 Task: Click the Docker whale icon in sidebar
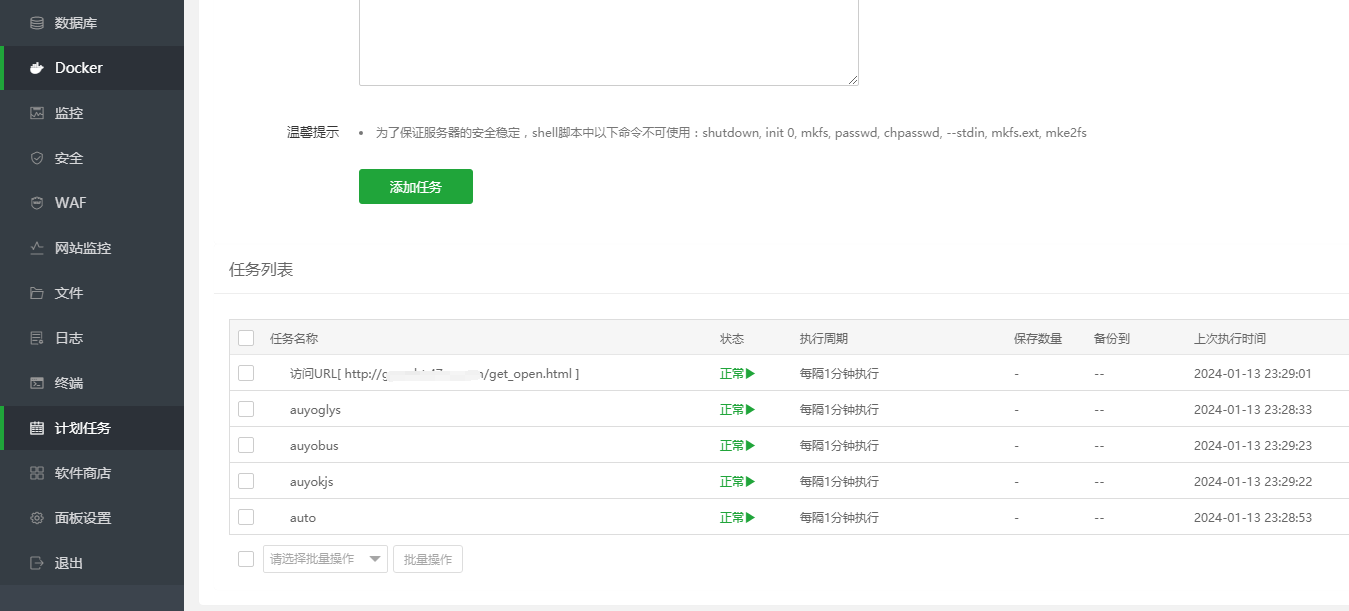tap(37, 68)
